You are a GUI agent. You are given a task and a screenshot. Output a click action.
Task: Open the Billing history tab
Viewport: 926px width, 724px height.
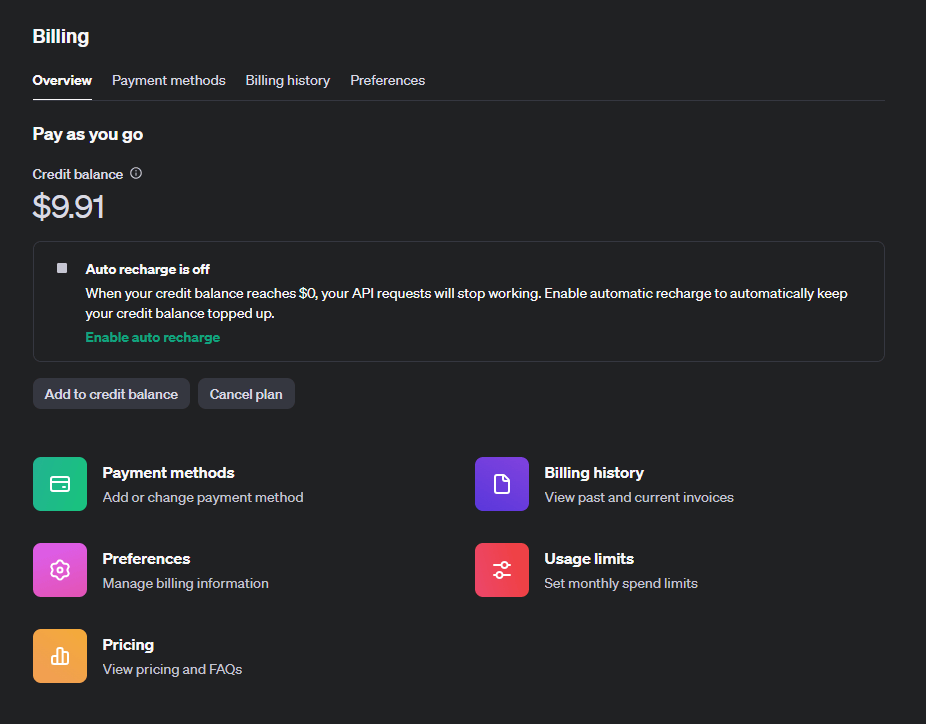click(288, 80)
